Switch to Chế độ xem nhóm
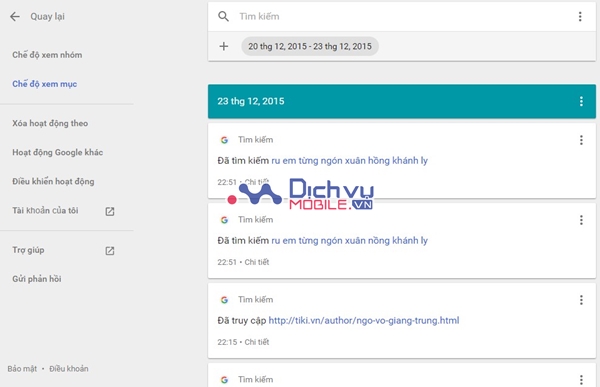The image size is (600, 387). (47, 55)
